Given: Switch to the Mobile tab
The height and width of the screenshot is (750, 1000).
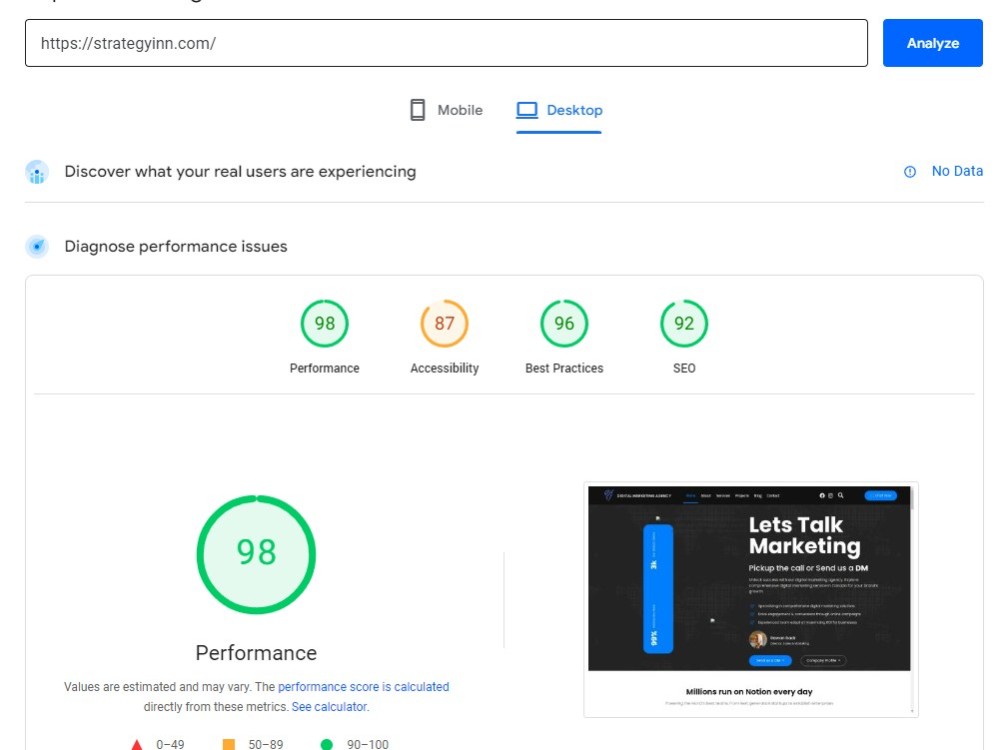Looking at the screenshot, I should click(446, 110).
